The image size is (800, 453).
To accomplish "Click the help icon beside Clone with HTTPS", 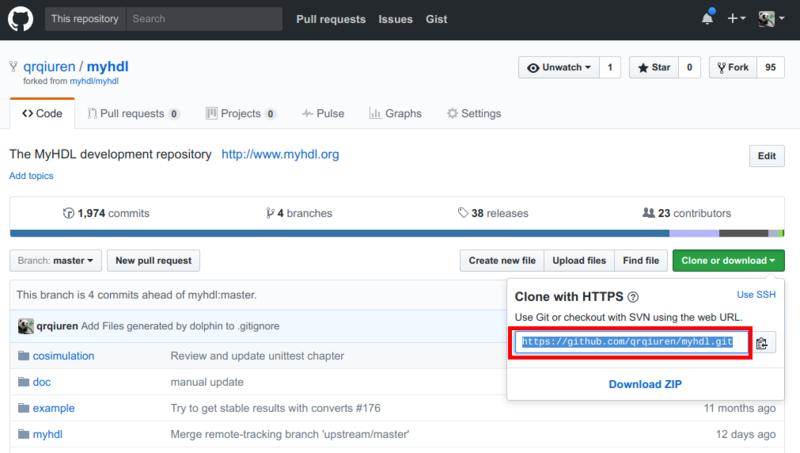I will tap(633, 297).
